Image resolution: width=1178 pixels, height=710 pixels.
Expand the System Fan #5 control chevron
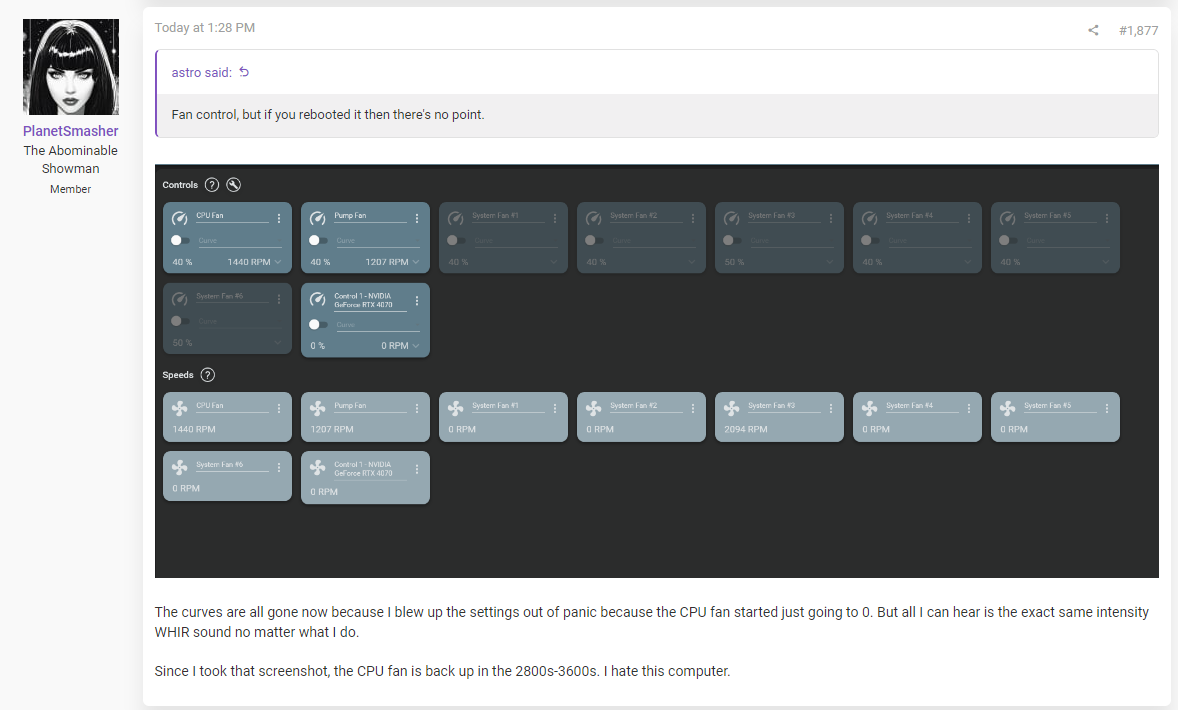tap(1107, 262)
